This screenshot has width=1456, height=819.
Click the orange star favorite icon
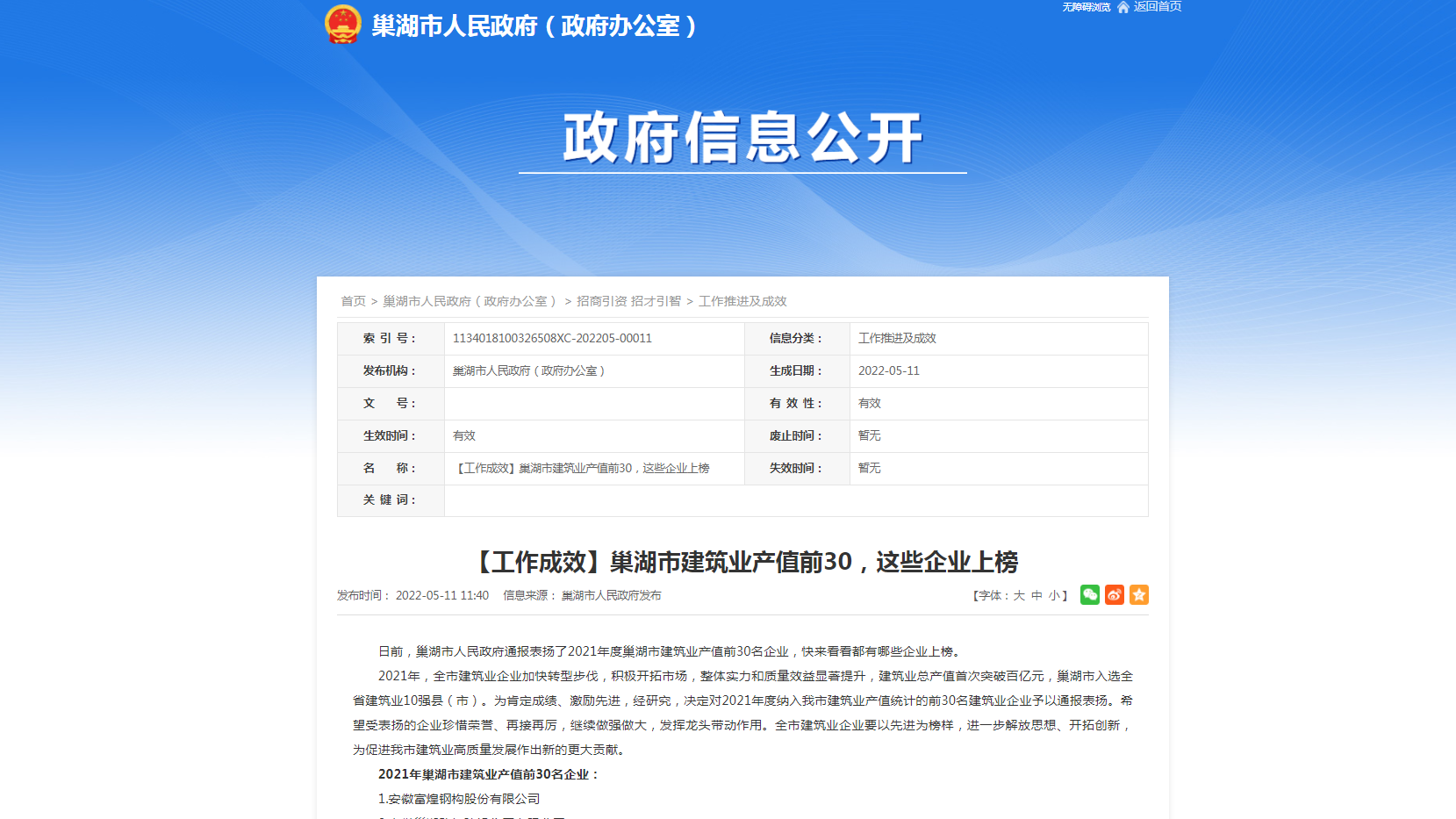[x=1138, y=594]
